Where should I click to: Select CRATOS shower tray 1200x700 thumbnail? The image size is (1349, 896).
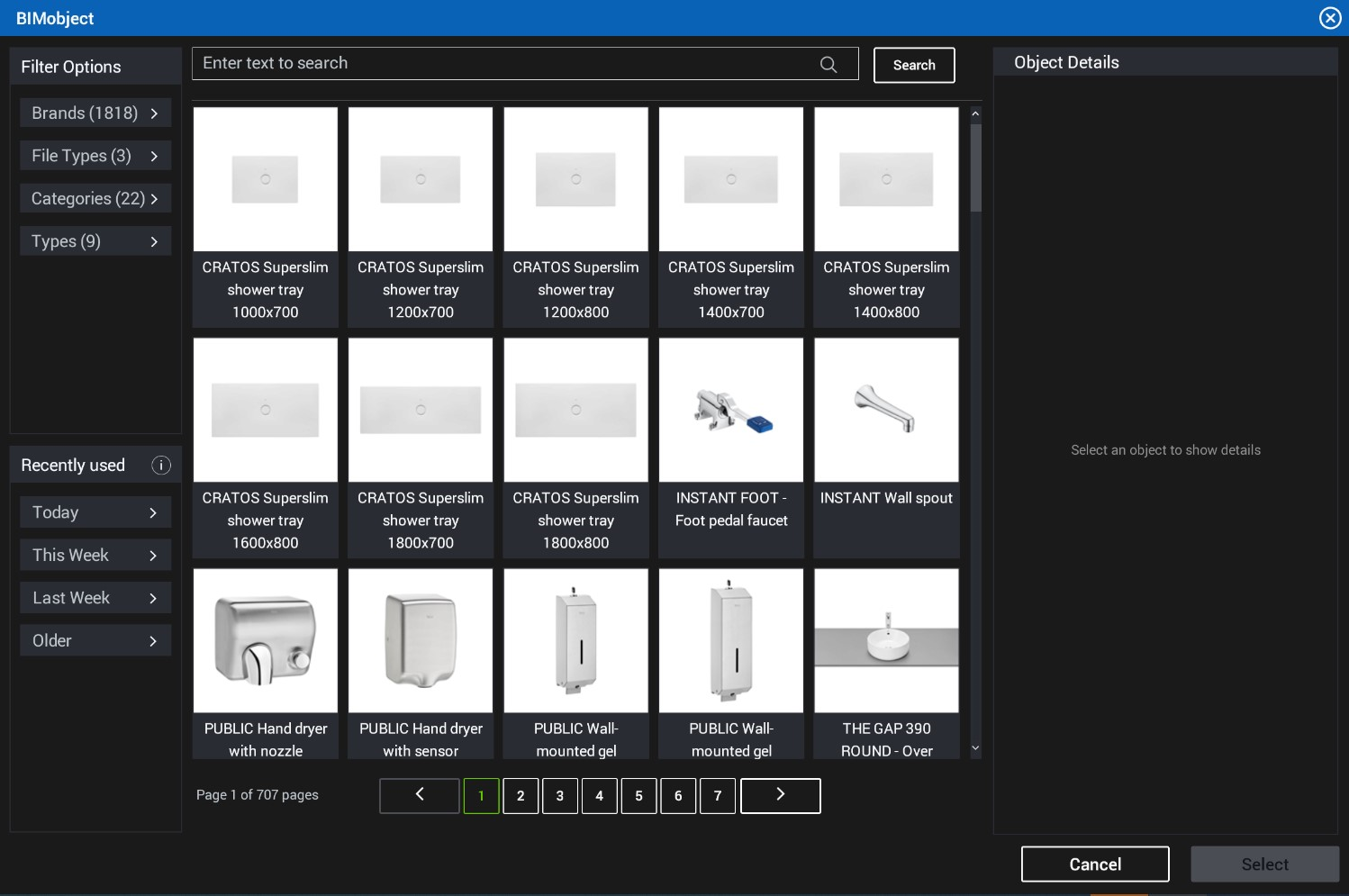421,179
